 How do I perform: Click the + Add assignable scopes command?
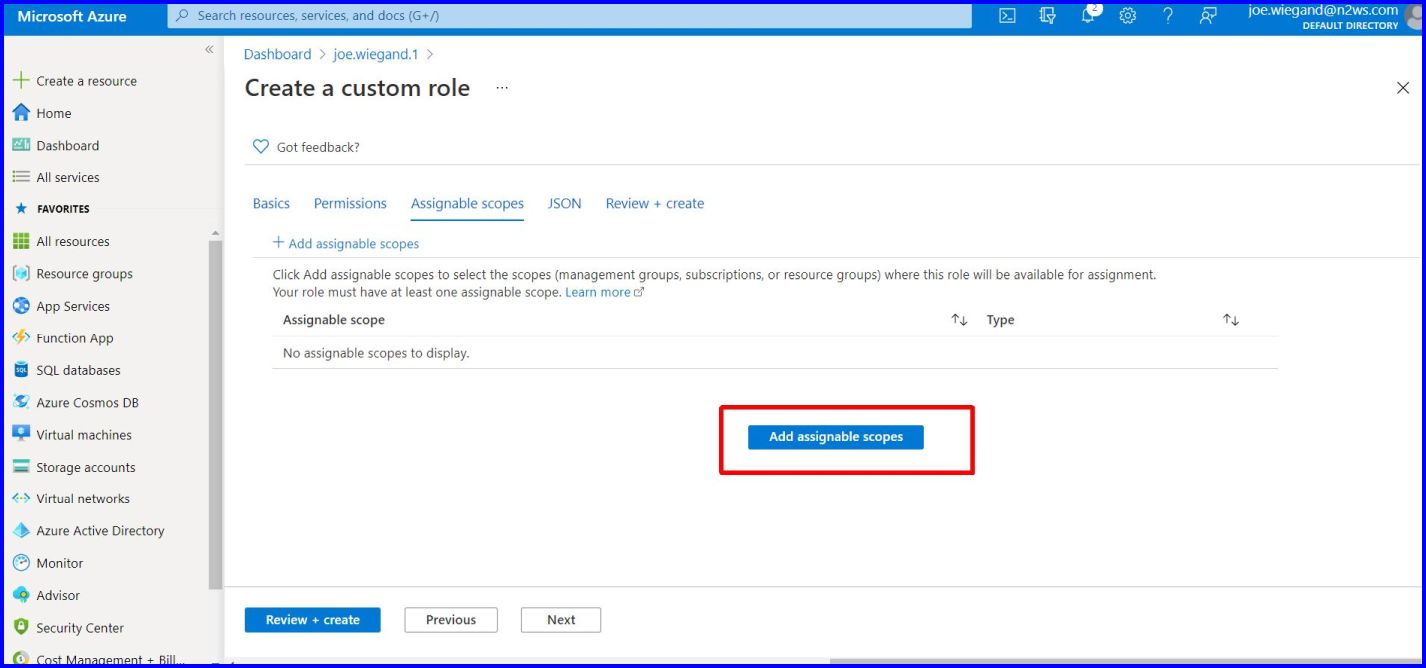pos(346,243)
